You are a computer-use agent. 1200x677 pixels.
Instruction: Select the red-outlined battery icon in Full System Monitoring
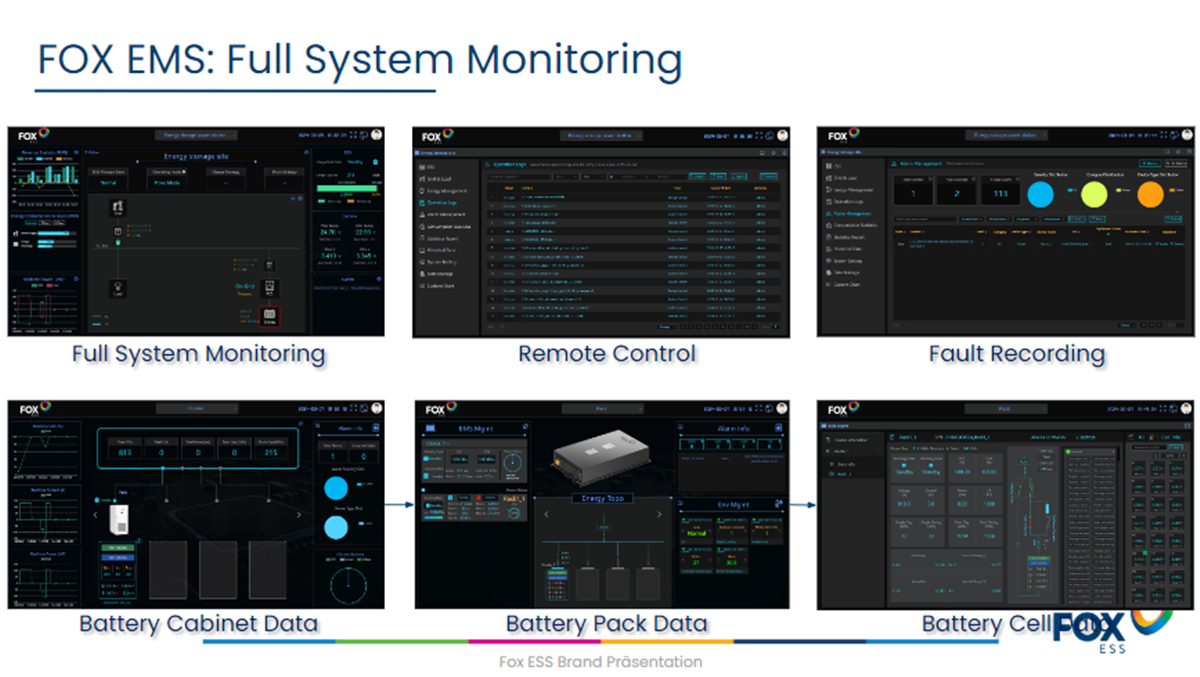pos(270,318)
